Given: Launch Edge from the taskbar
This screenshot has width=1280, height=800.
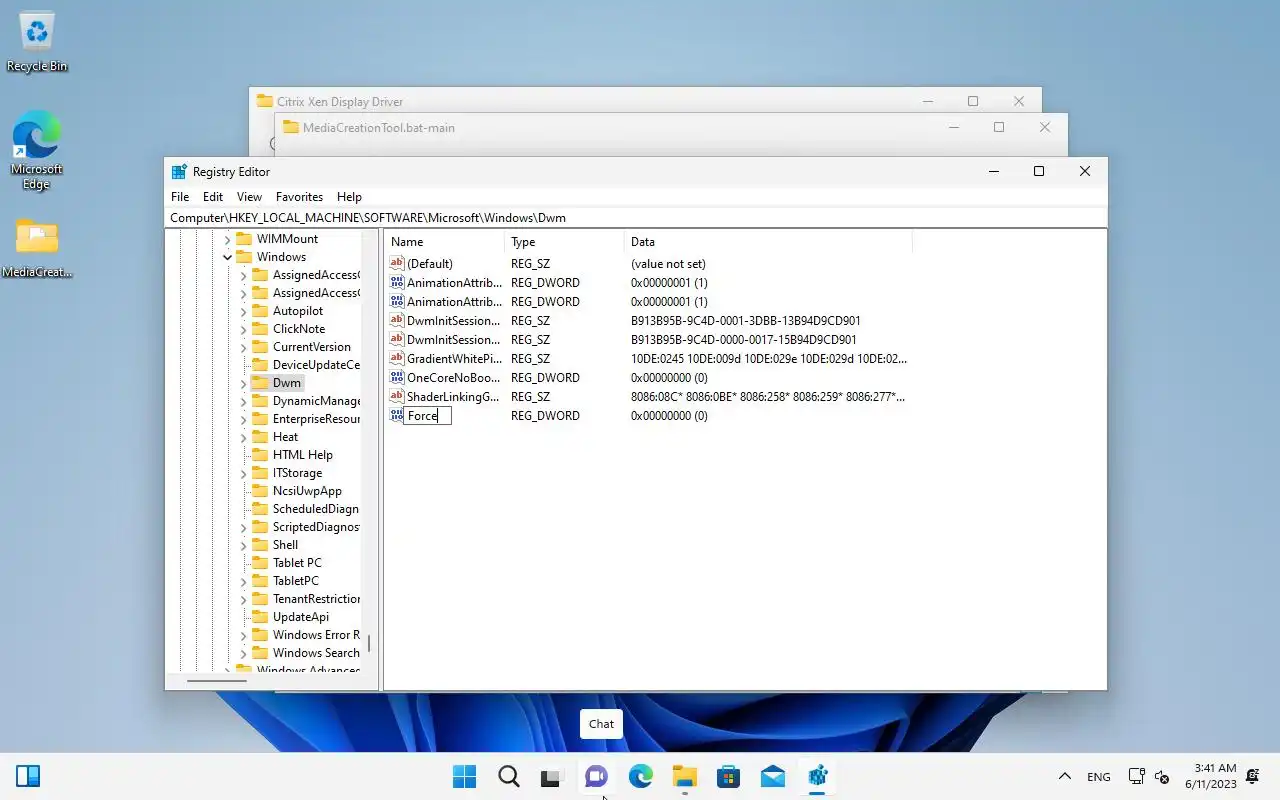Looking at the screenshot, I should pos(640,777).
